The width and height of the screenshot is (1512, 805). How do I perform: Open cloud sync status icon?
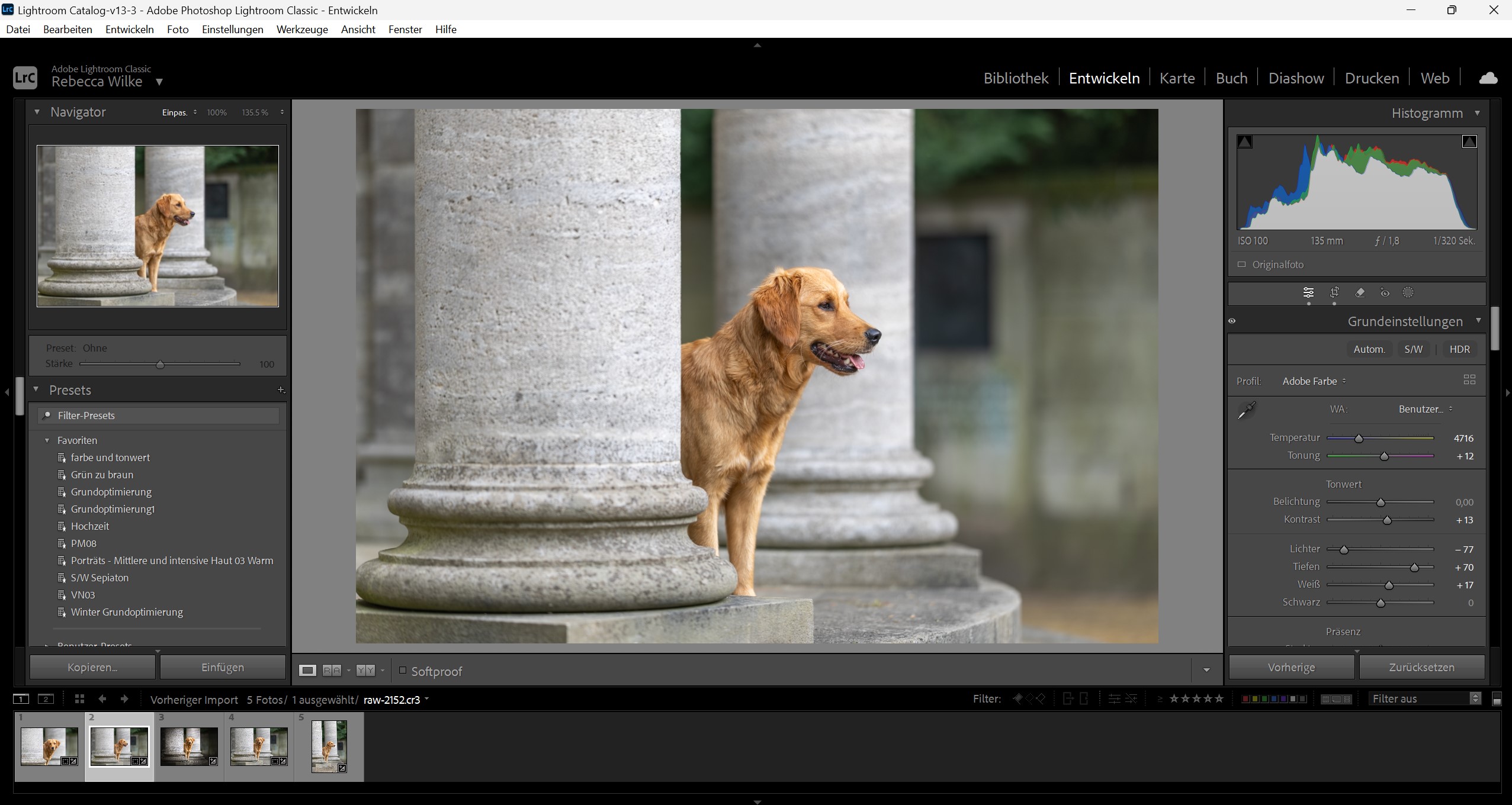point(1488,78)
